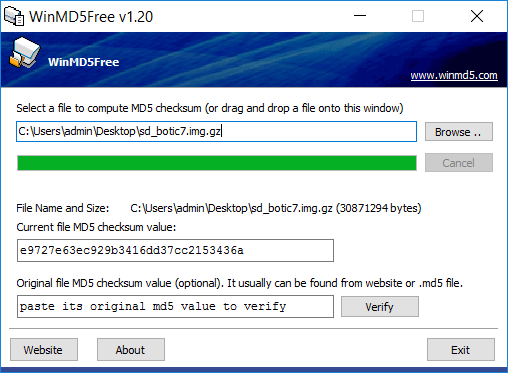
Task: Show the About dialog
Action: 131,350
